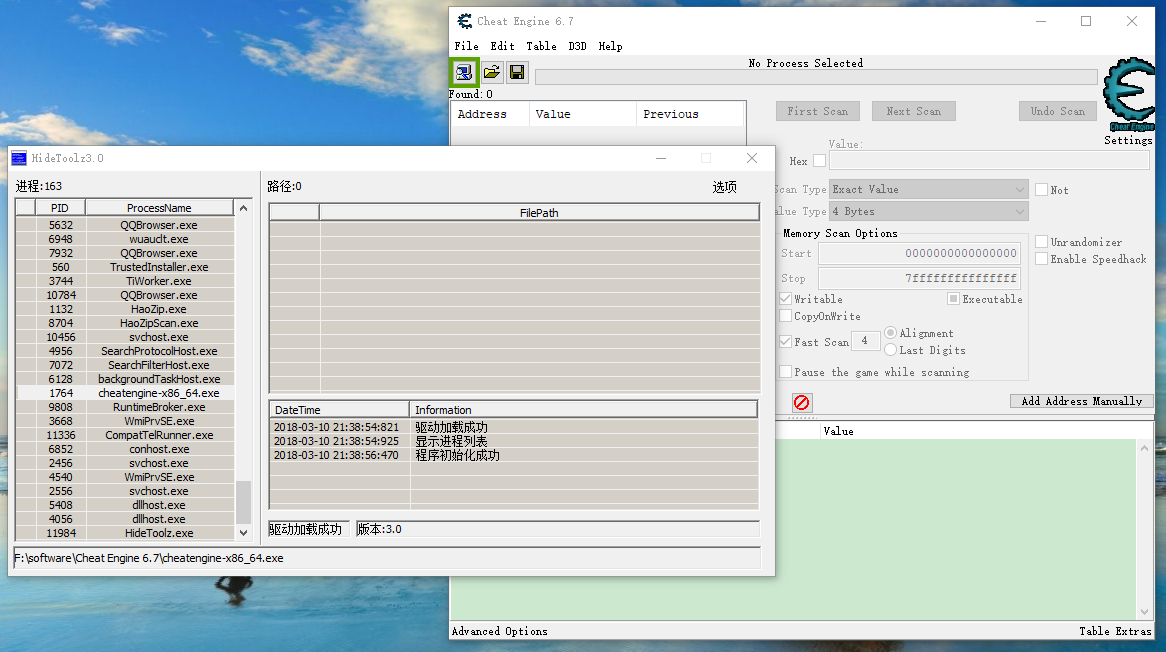Image resolution: width=1166 pixels, height=652 pixels.
Task: Open the Scan Type Exact Value dropdown
Action: tap(929, 190)
